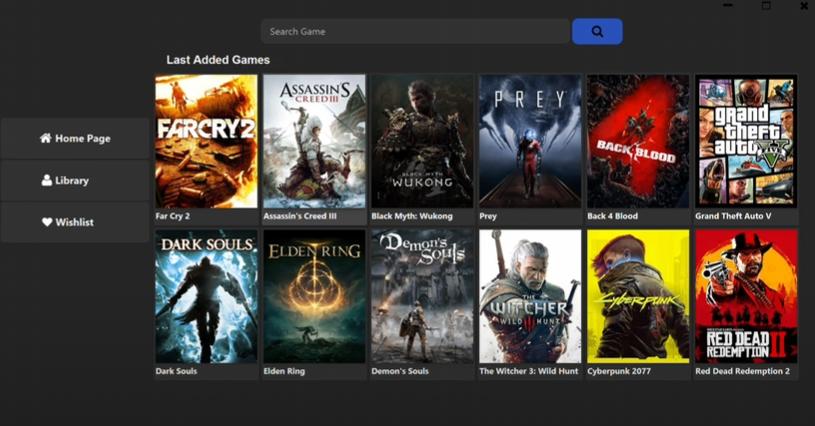The image size is (815, 426).
Task: Go to the Library section
Action: coord(75,180)
